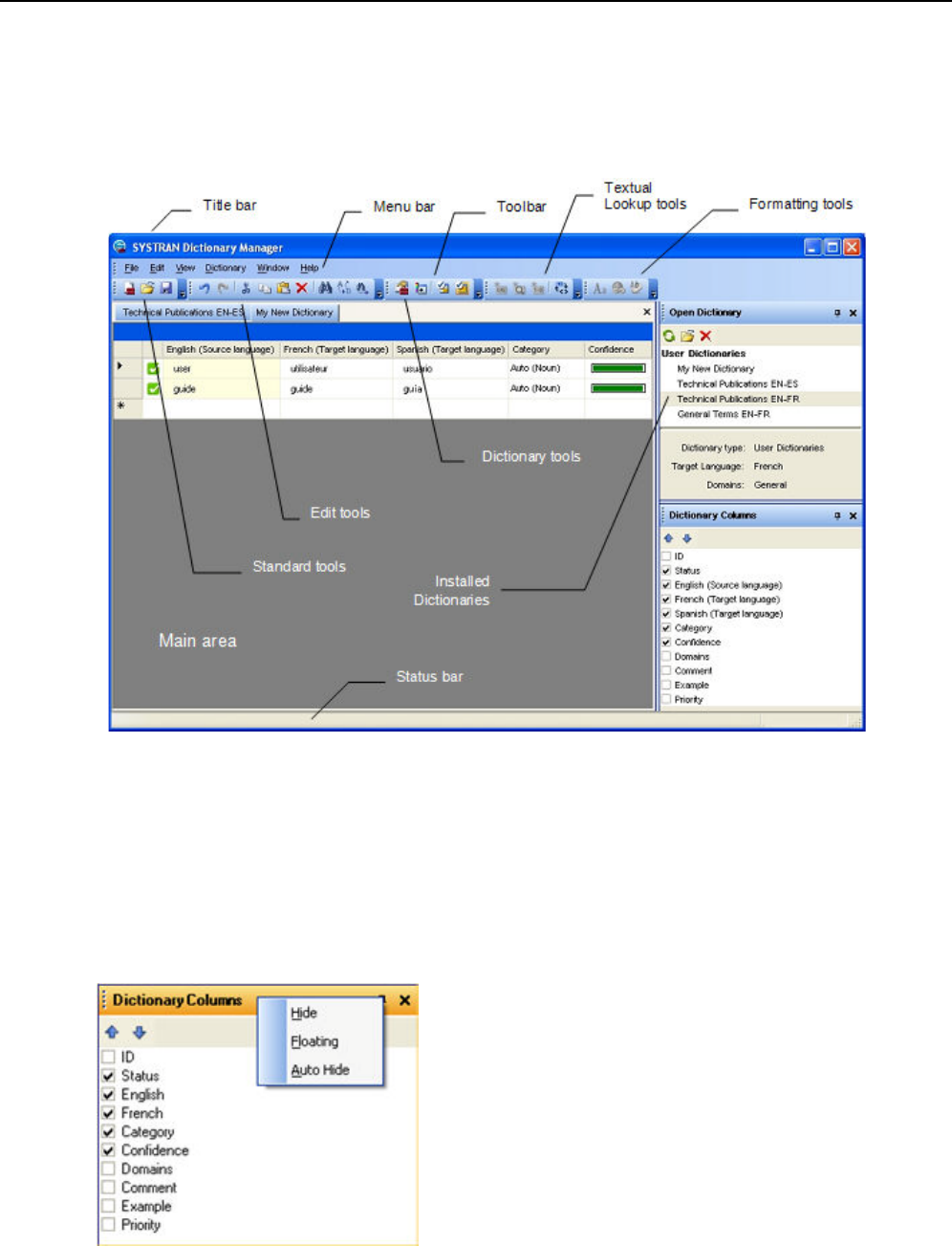952x1246 pixels.
Task: Click the Open folder icon in main toolbar
Action: [147, 288]
